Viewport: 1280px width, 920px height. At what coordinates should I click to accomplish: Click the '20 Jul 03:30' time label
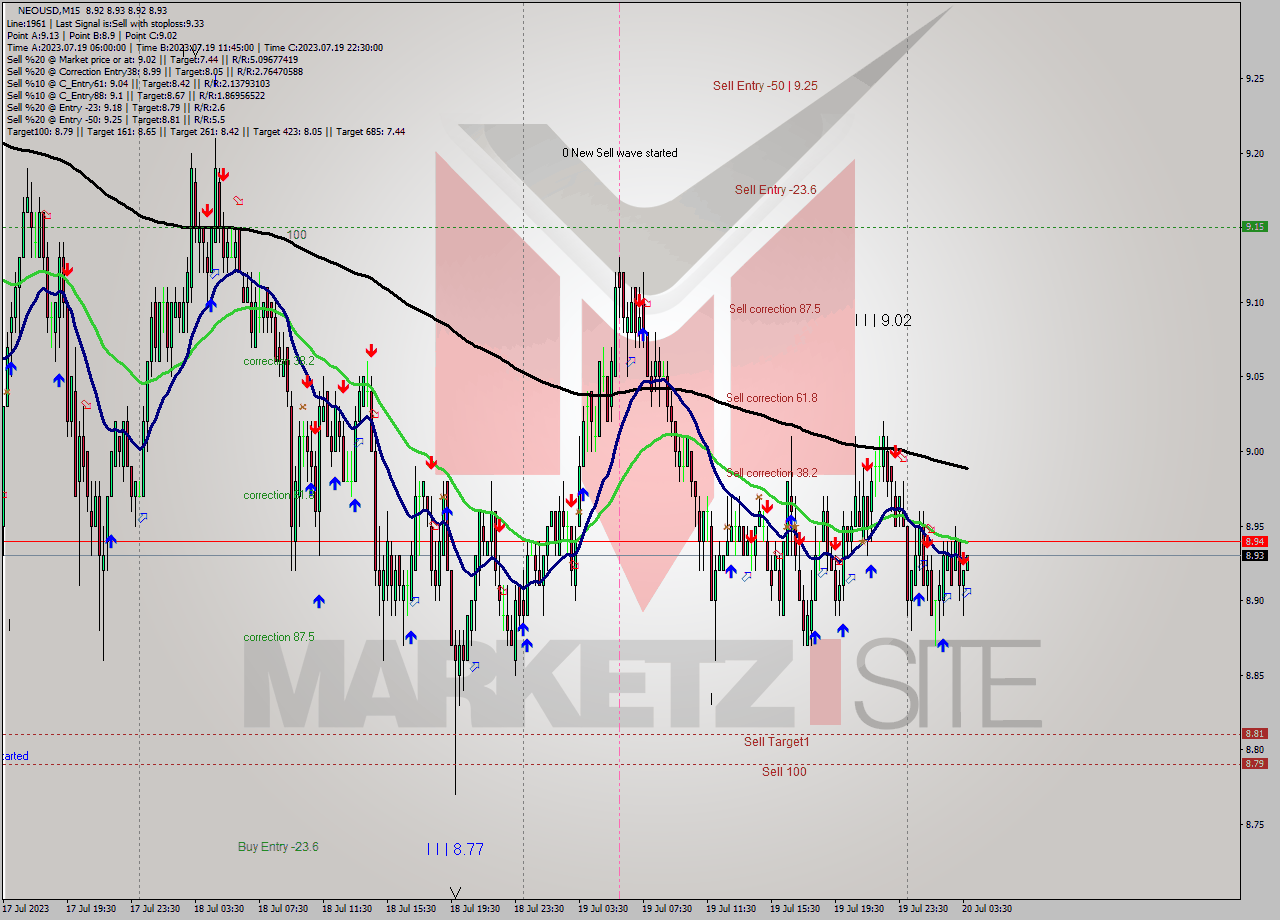click(x=987, y=909)
